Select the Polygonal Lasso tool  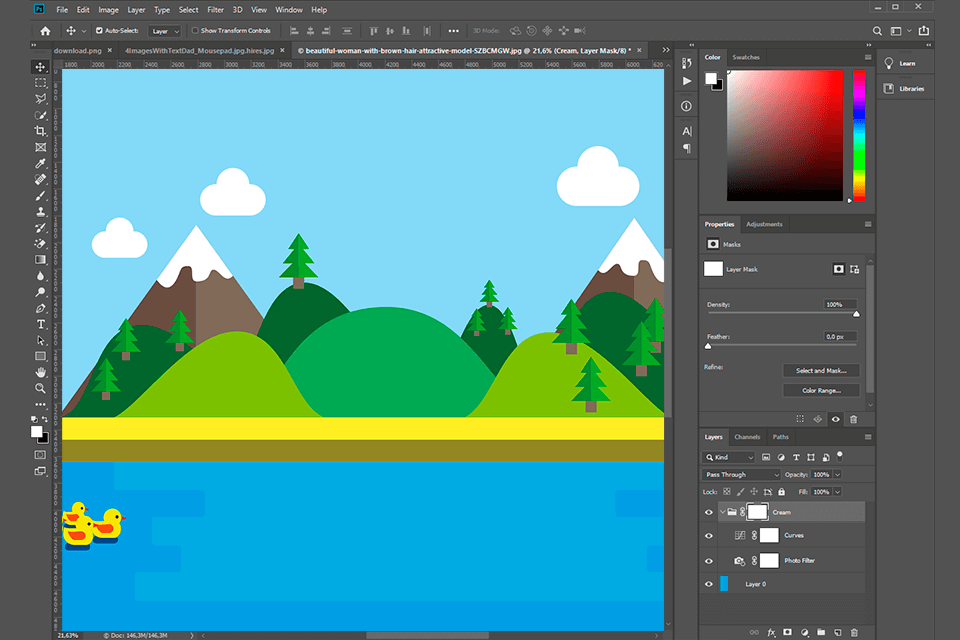(x=40, y=99)
